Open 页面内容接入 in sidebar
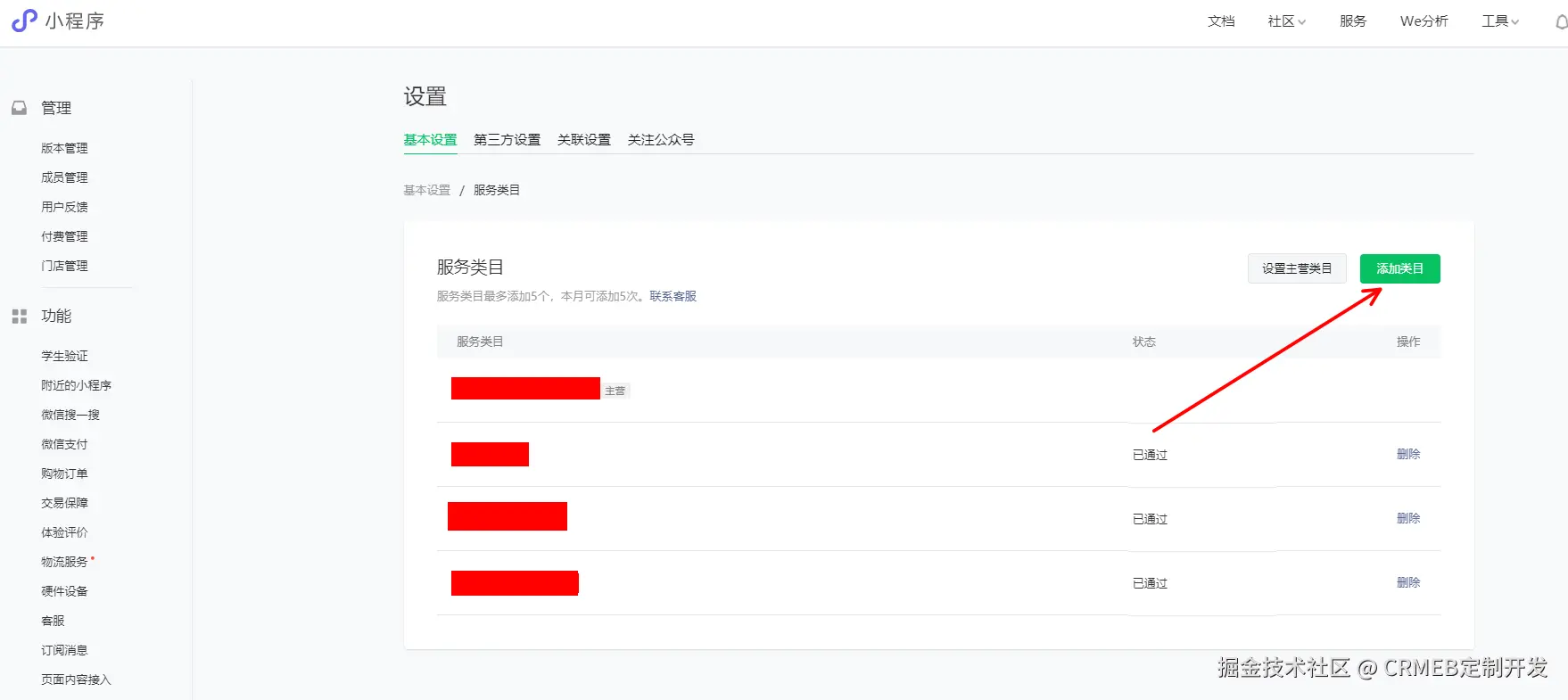The height and width of the screenshot is (700, 1568). (x=76, y=679)
